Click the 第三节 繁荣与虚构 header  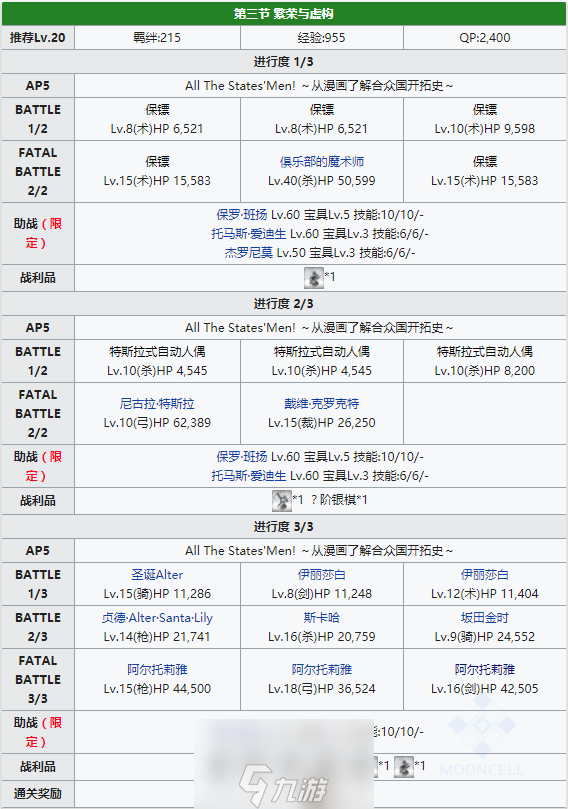[x=284, y=13]
